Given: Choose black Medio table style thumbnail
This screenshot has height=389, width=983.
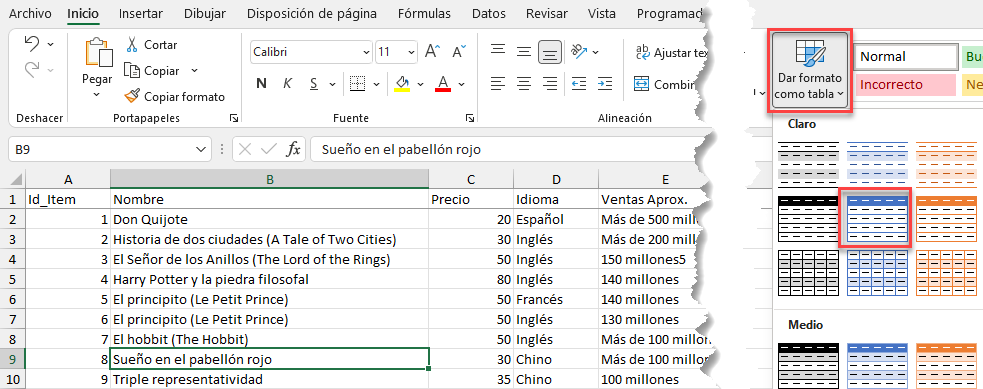Looking at the screenshot, I should 808,365.
